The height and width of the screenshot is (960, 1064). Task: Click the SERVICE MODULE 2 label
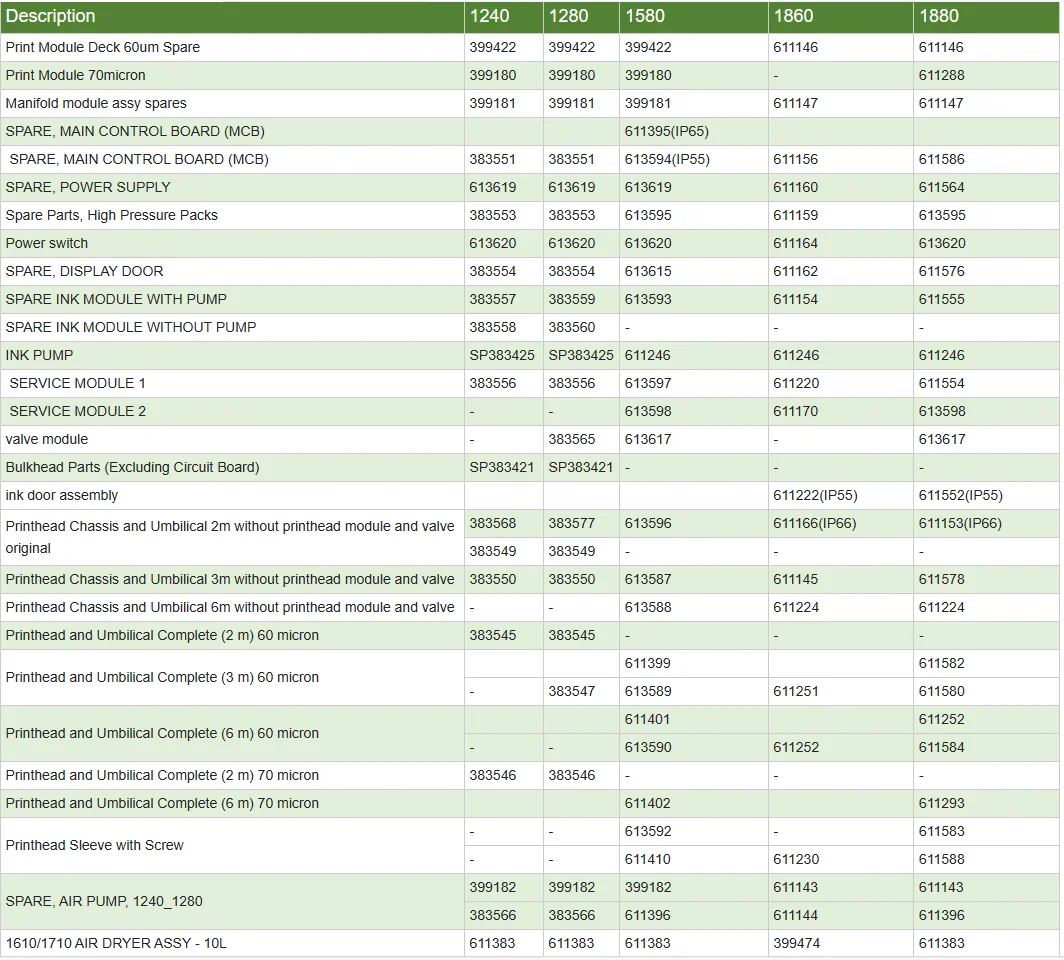(77, 411)
